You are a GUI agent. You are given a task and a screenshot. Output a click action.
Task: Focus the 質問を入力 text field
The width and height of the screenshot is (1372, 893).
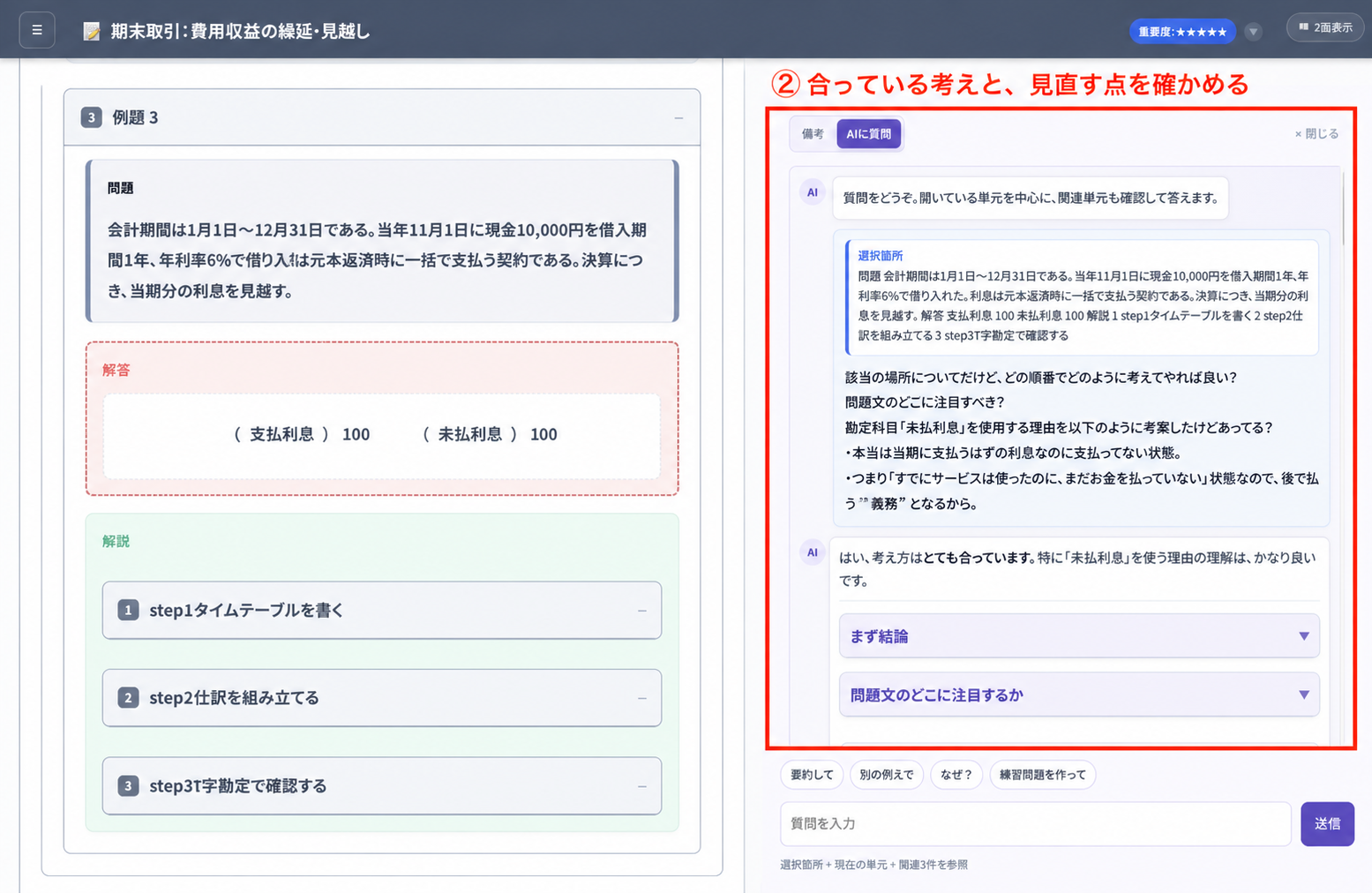coord(1036,824)
